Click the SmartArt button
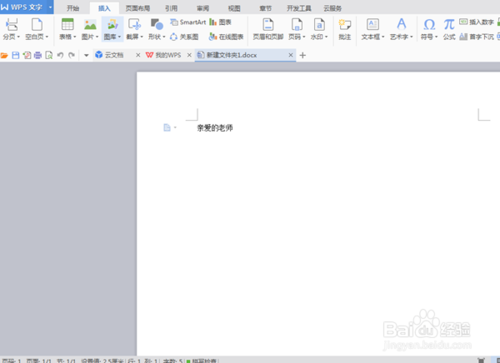Viewport: 500px width, 363px height. 188,22
